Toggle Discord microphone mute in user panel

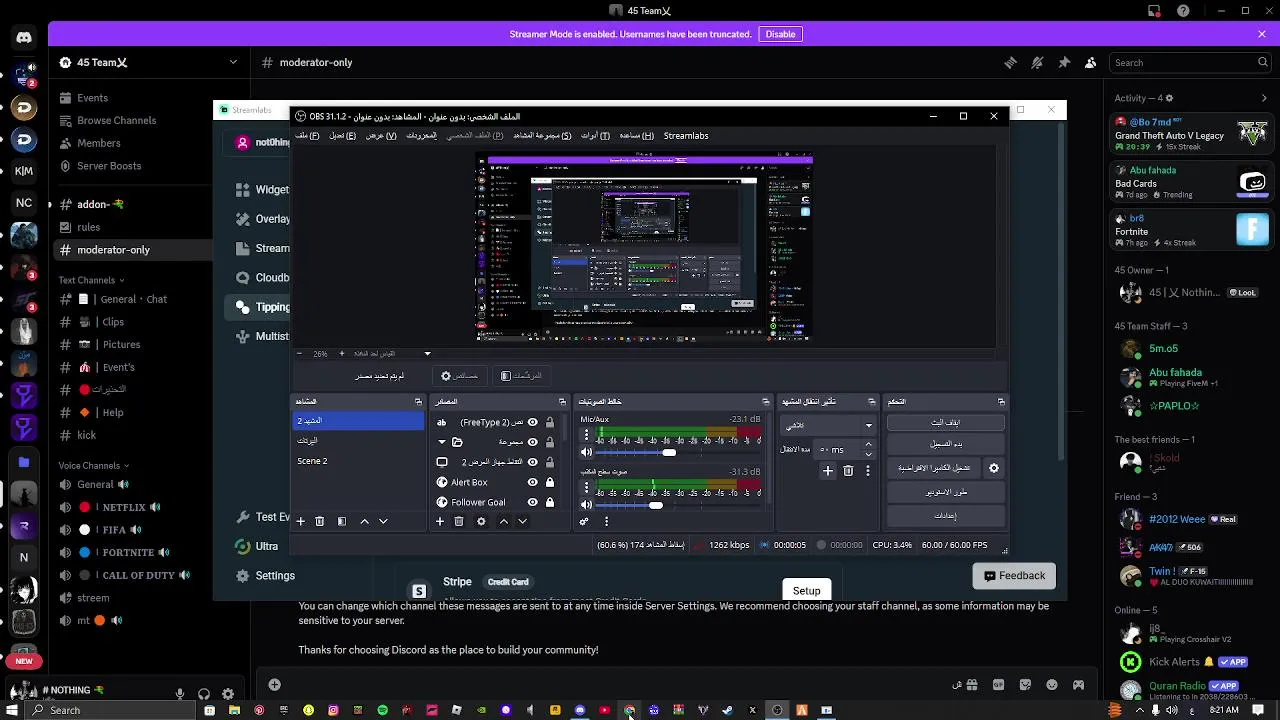(x=180, y=693)
